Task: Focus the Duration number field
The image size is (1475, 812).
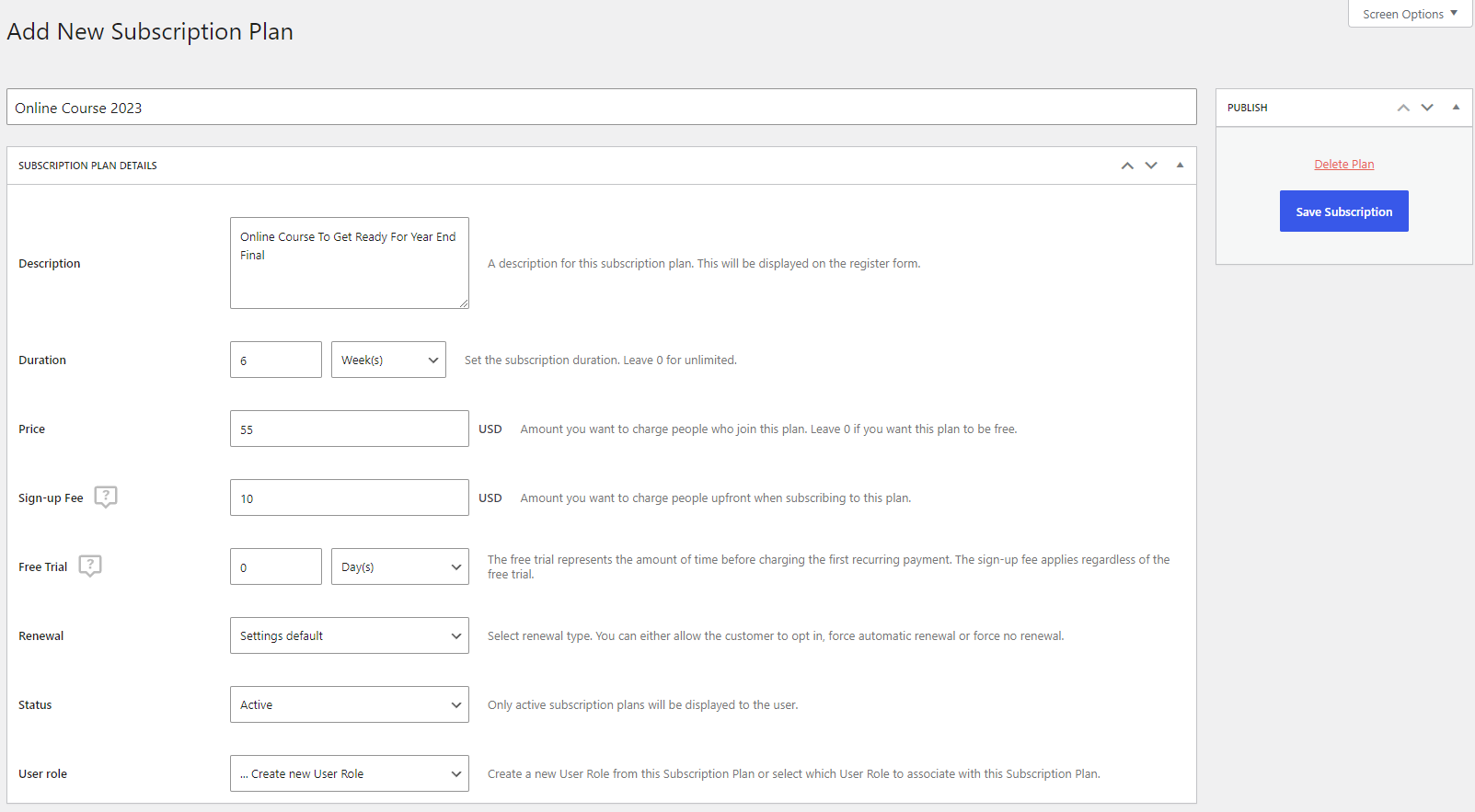Action: [276, 360]
